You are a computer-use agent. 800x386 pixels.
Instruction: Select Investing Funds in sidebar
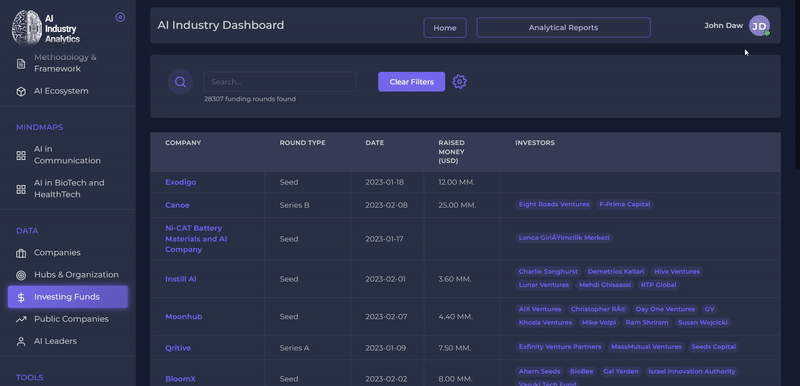[68, 297]
